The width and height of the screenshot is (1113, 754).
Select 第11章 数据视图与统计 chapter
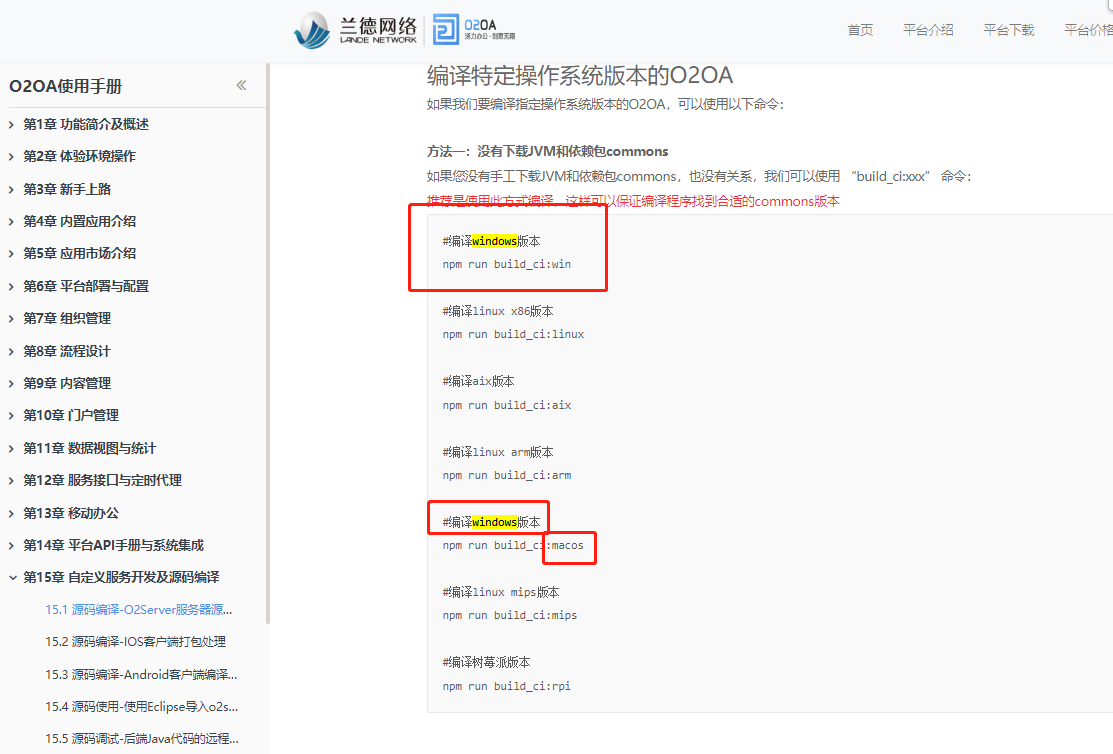(x=89, y=448)
